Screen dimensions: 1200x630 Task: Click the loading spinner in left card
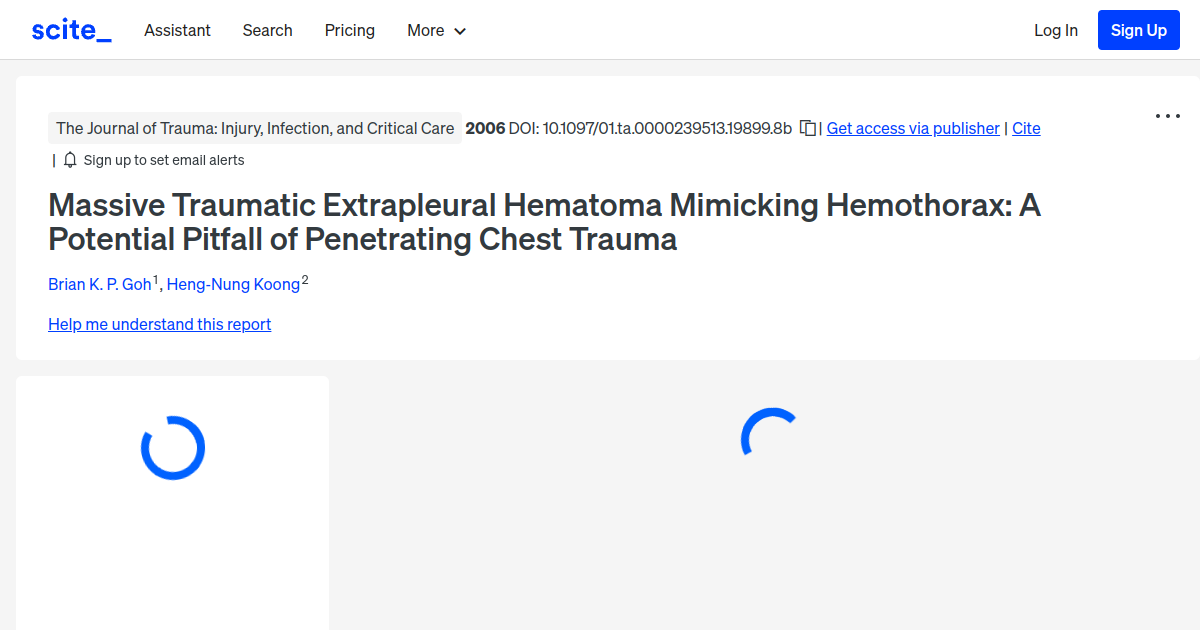(173, 447)
